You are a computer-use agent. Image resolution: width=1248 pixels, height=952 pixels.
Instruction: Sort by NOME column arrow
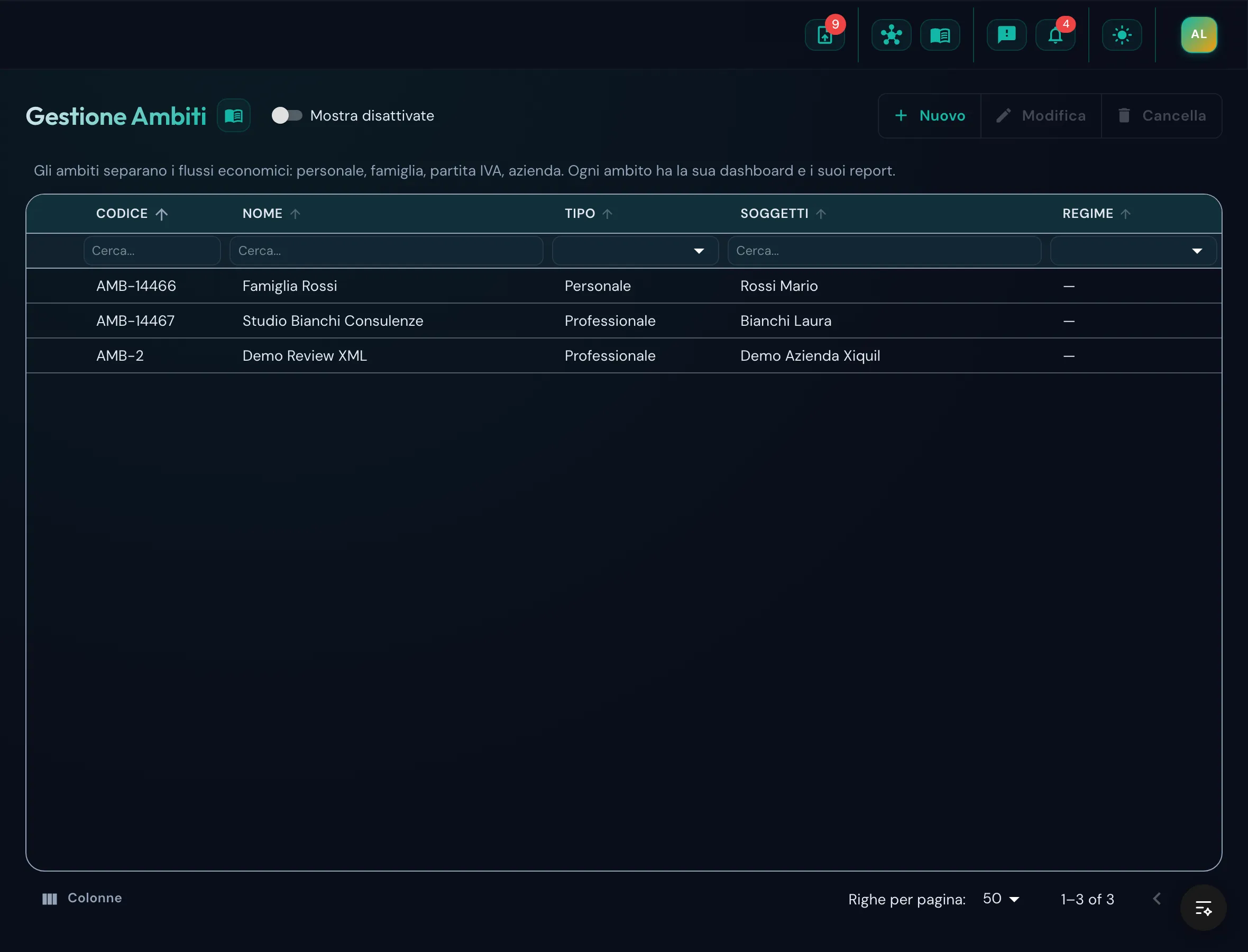295,214
